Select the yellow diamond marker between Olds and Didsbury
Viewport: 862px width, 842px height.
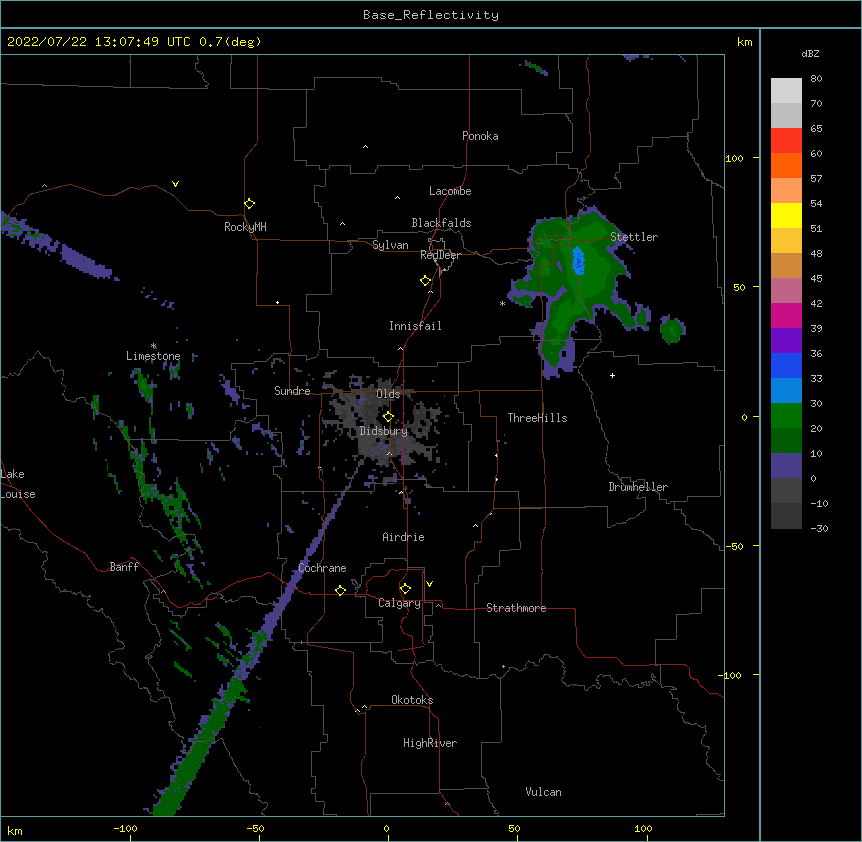coord(388,417)
